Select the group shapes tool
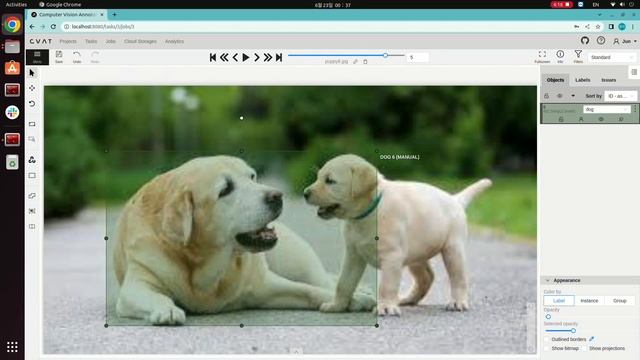Viewport: 640px width, 360px height. pos(32,211)
